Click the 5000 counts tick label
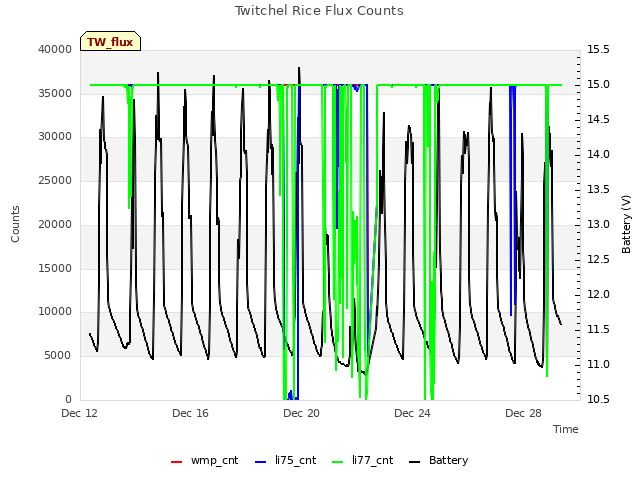This screenshot has width=640, height=480. click(58, 356)
